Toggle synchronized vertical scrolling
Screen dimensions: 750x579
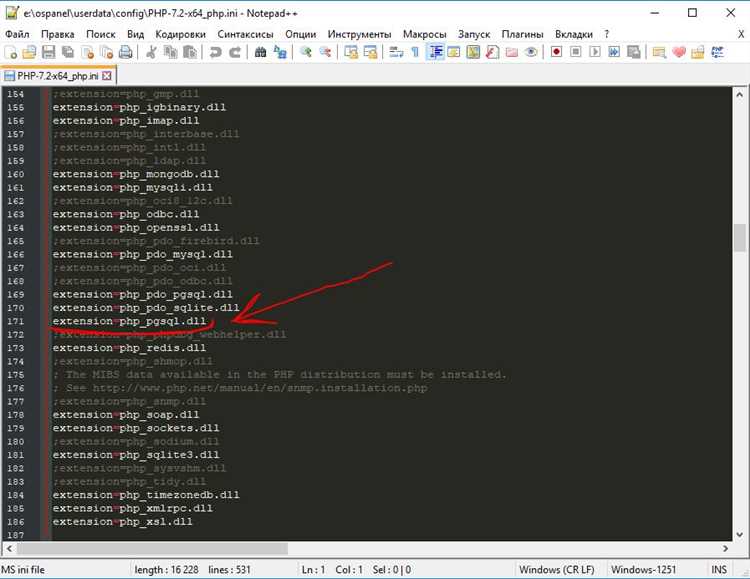point(351,52)
